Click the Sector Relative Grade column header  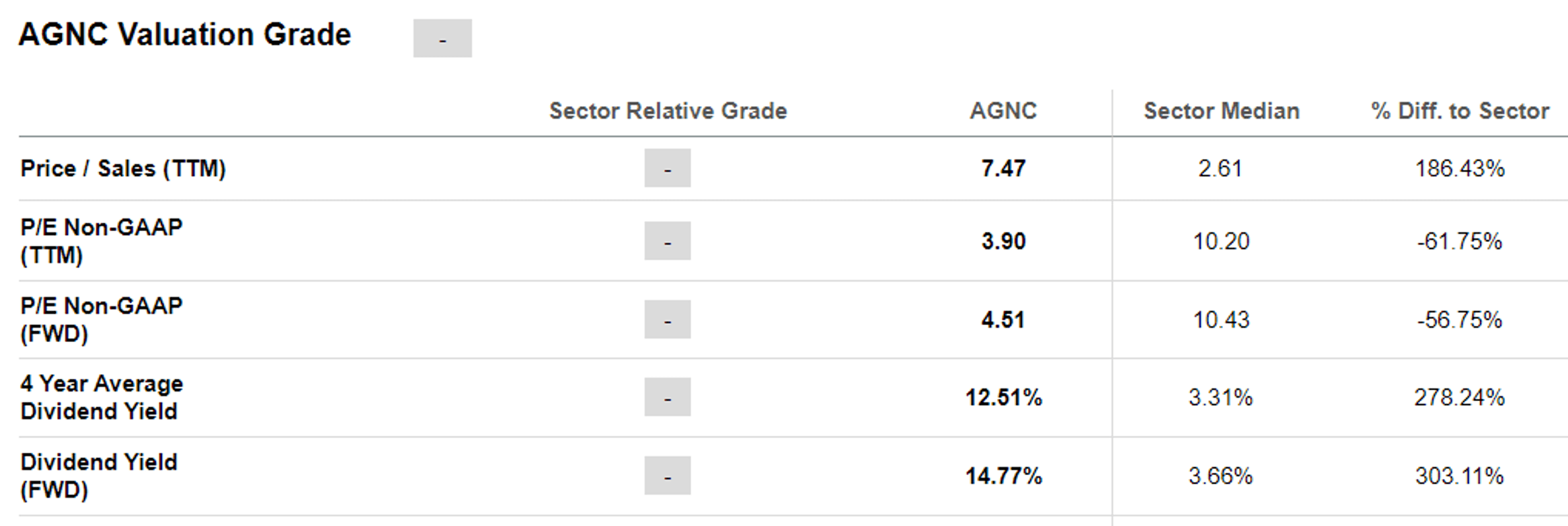[x=668, y=111]
